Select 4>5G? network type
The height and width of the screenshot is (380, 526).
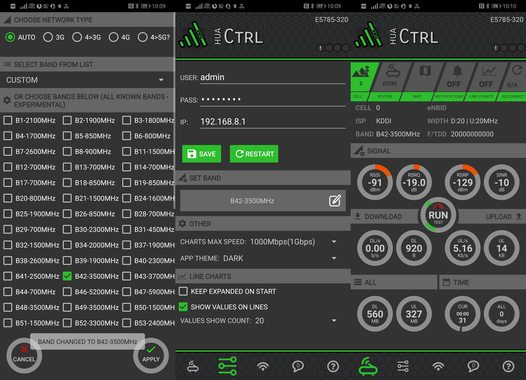pyautogui.click(x=154, y=37)
